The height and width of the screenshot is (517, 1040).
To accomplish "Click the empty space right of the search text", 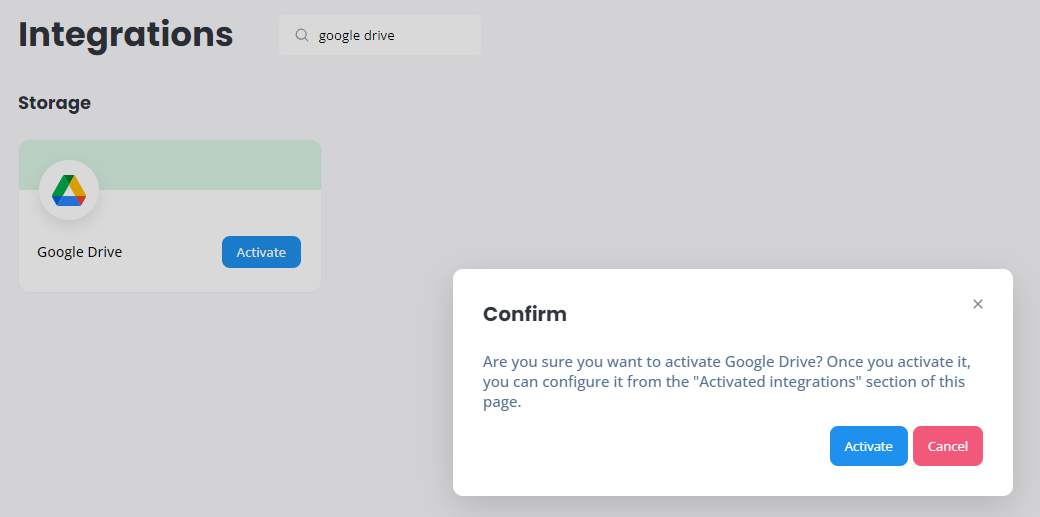I will [x=438, y=35].
